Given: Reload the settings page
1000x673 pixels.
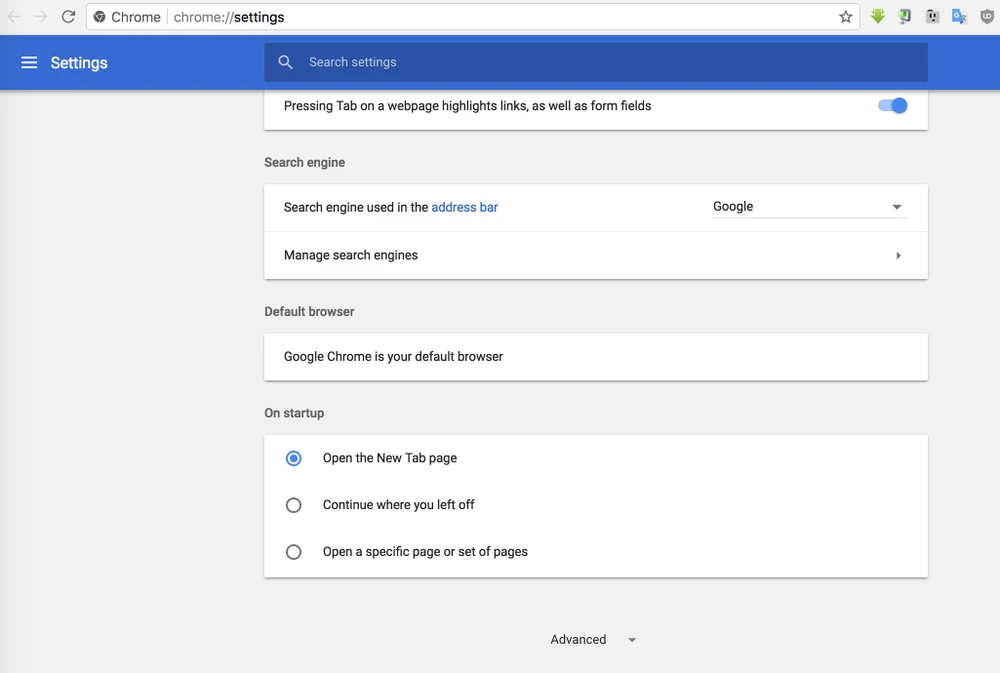Looking at the screenshot, I should 68,17.
